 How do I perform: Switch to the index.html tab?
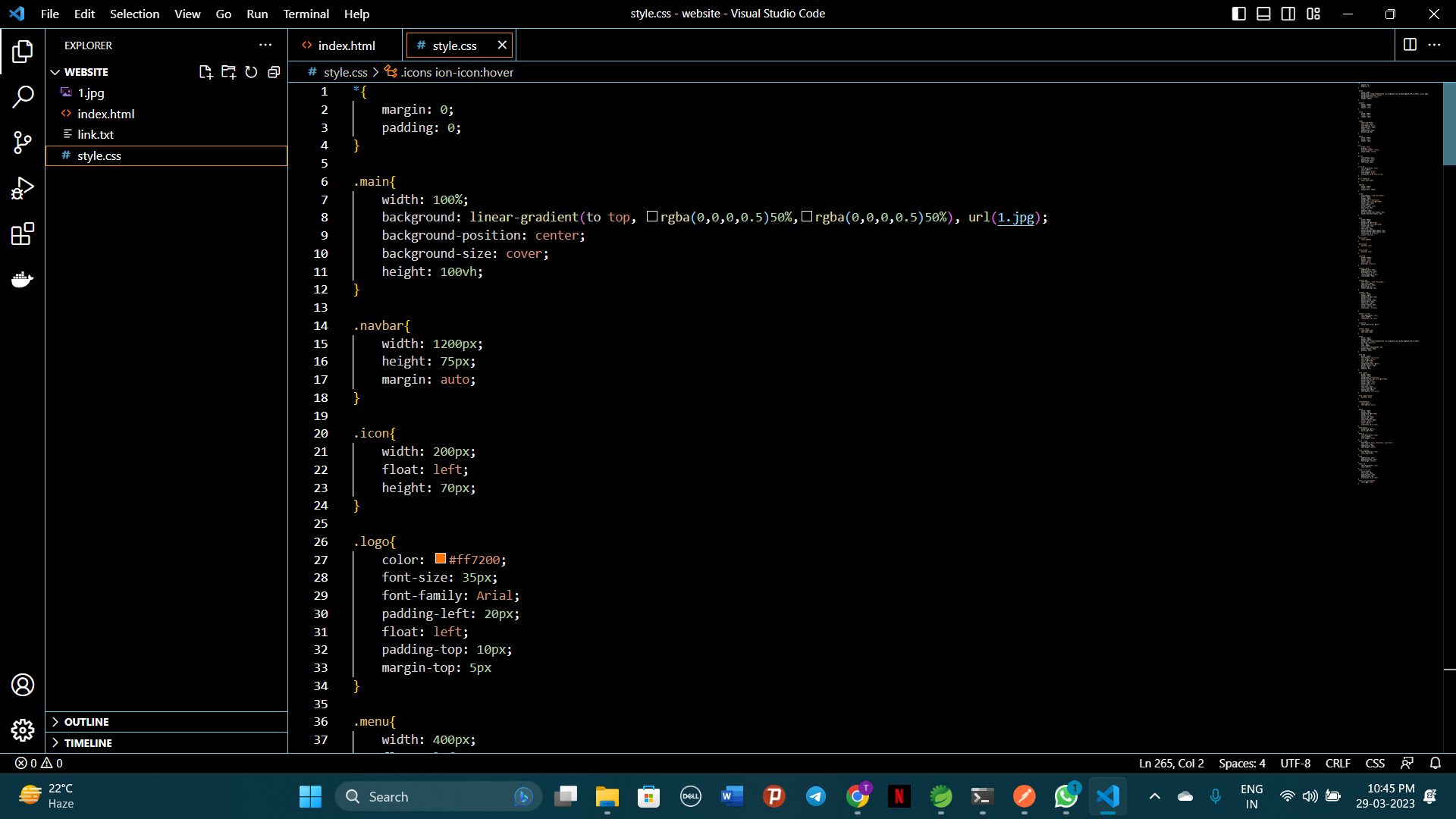345,45
